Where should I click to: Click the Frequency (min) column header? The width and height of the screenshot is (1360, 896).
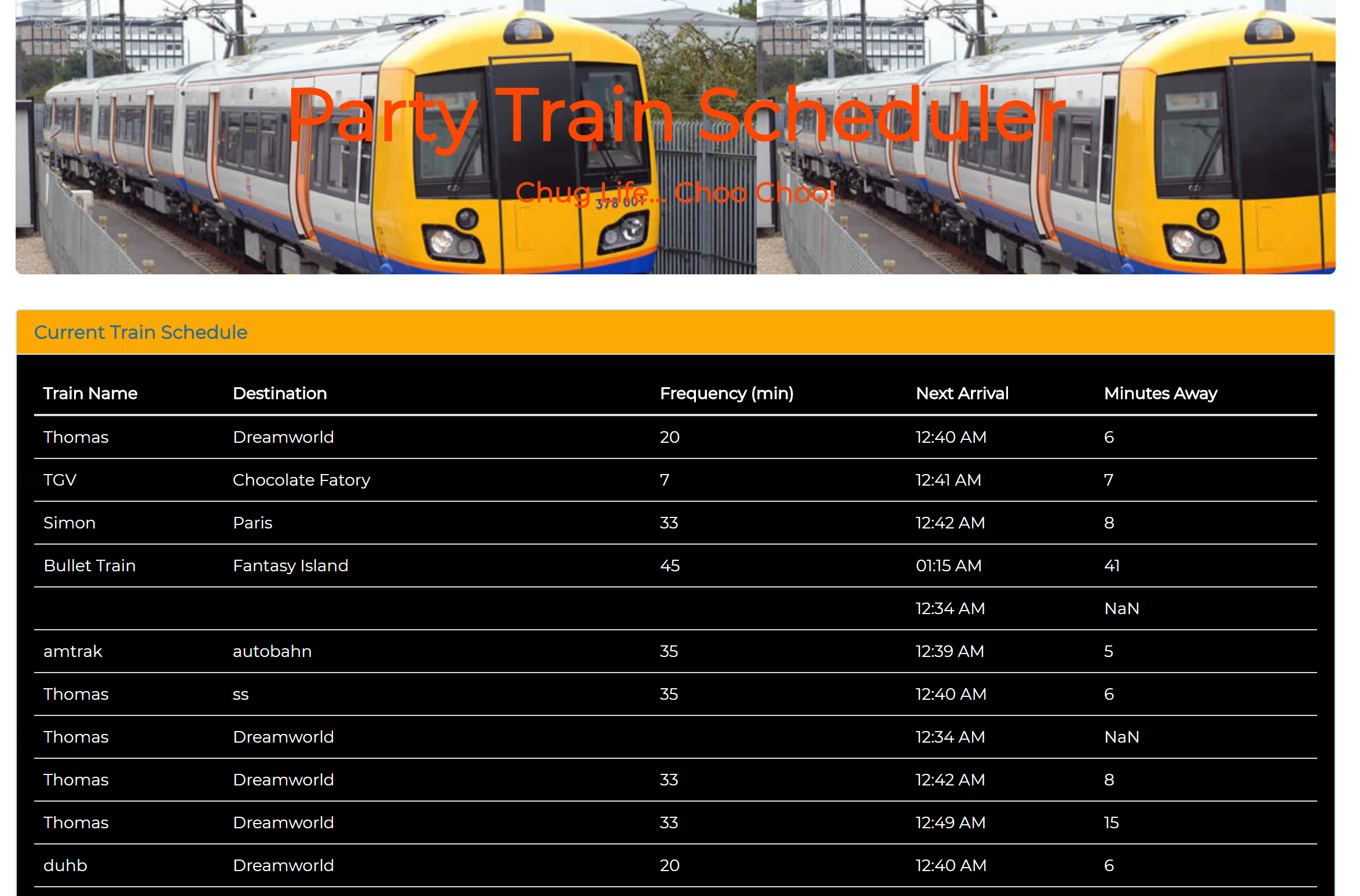click(x=726, y=394)
